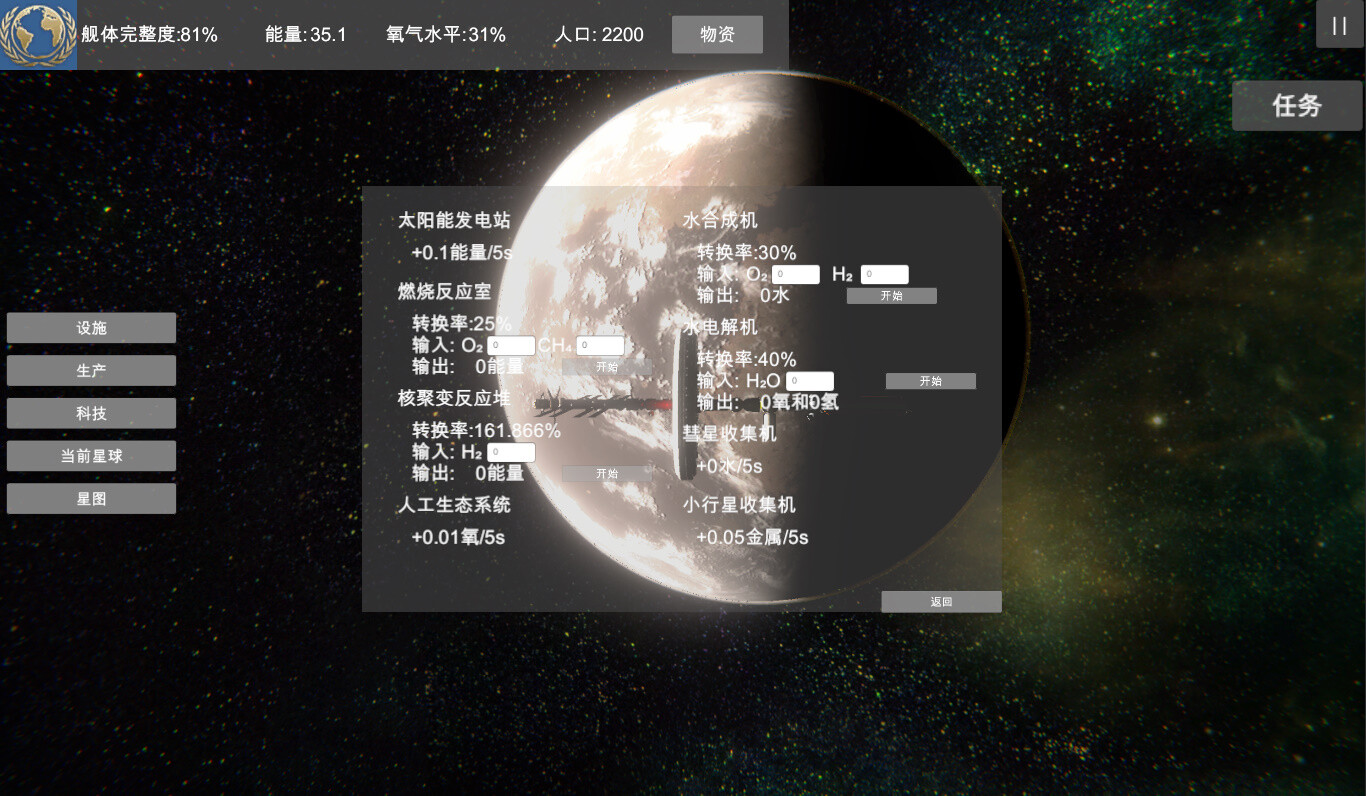Start the 燃烧反应室 combustion reaction
The image size is (1366, 796).
607,366
